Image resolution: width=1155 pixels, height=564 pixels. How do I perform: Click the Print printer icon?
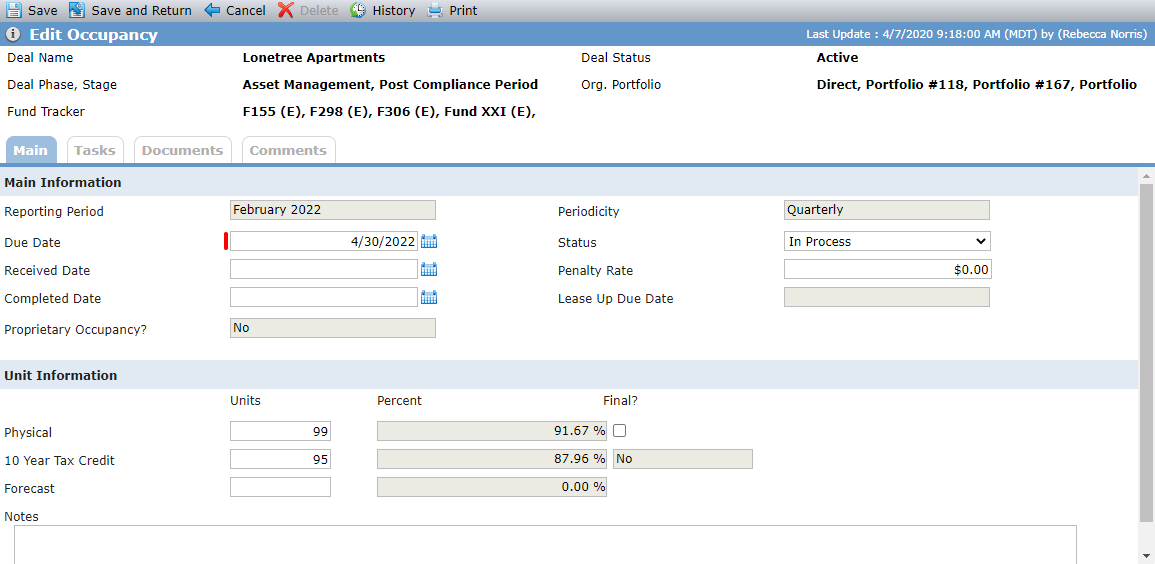point(435,10)
